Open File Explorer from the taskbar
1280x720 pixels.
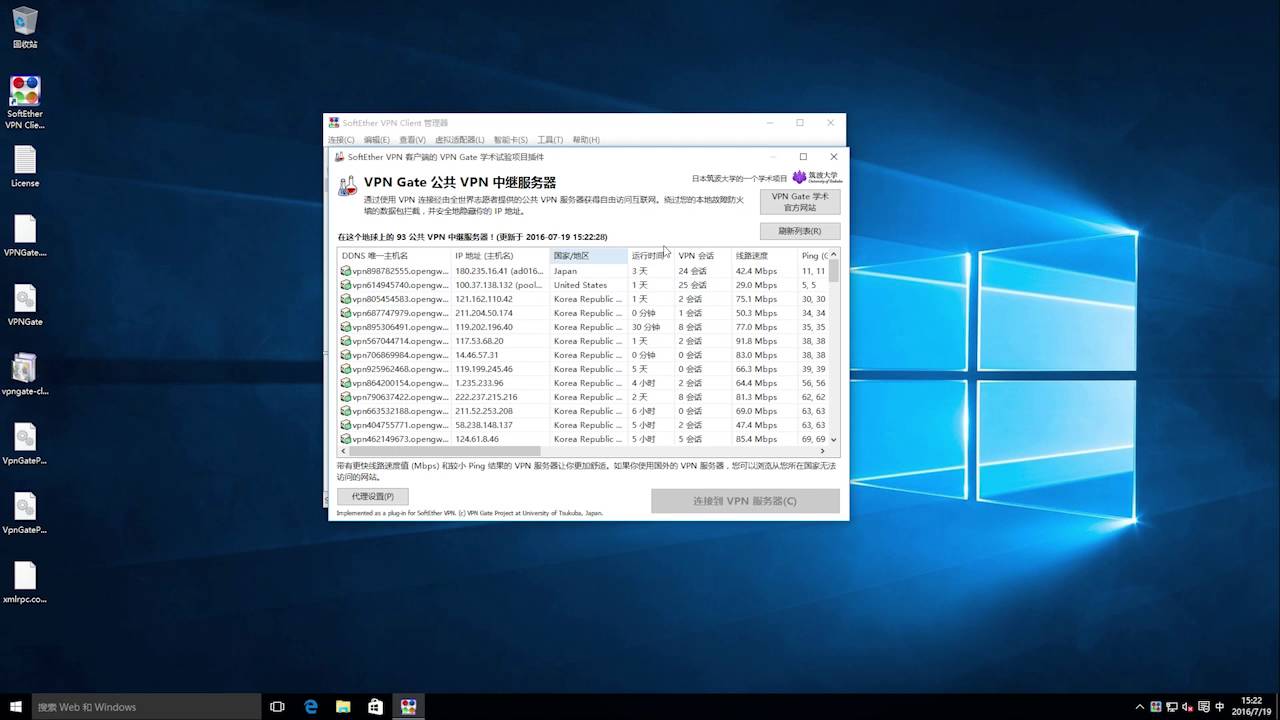pyautogui.click(x=343, y=706)
